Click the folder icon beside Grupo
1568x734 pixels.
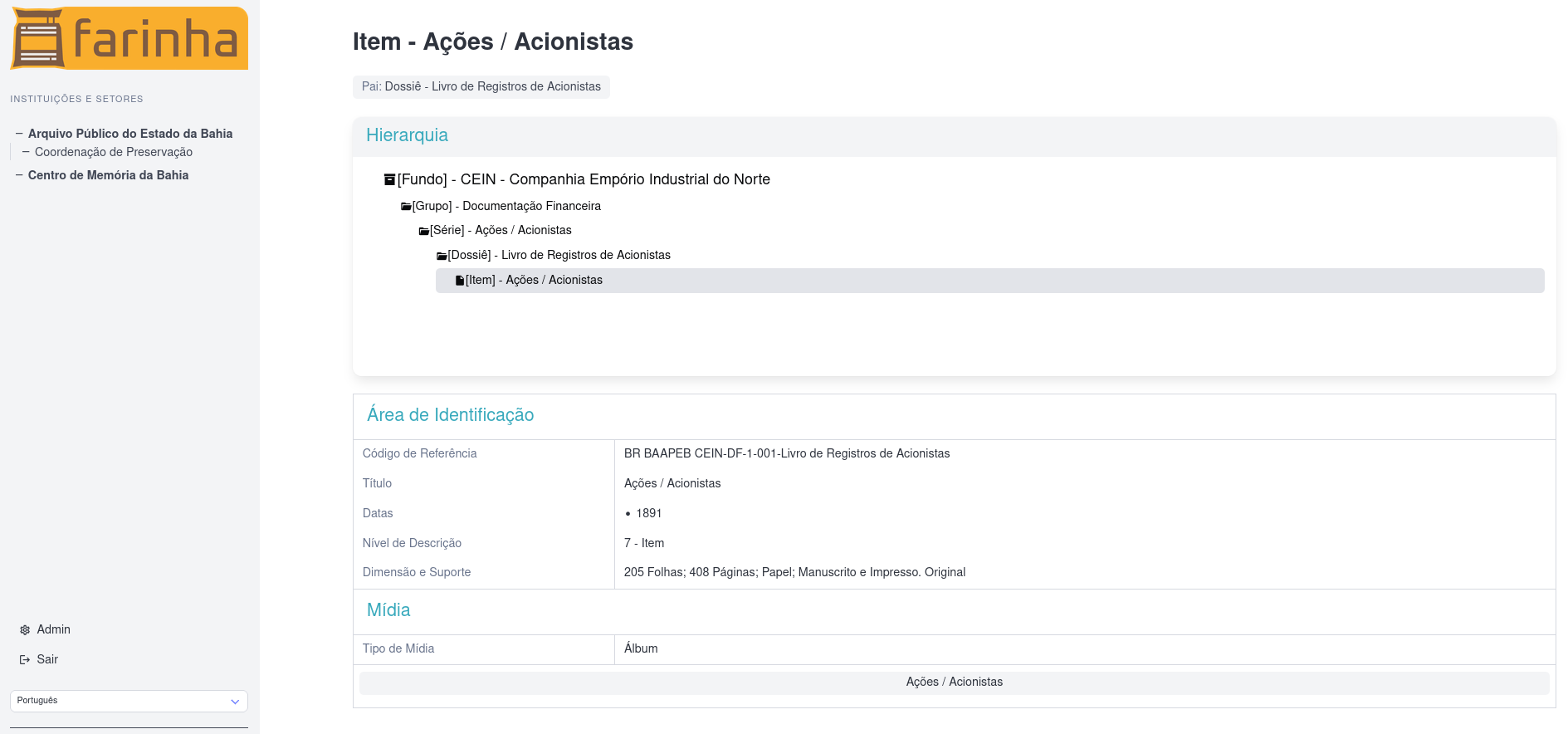406,207
